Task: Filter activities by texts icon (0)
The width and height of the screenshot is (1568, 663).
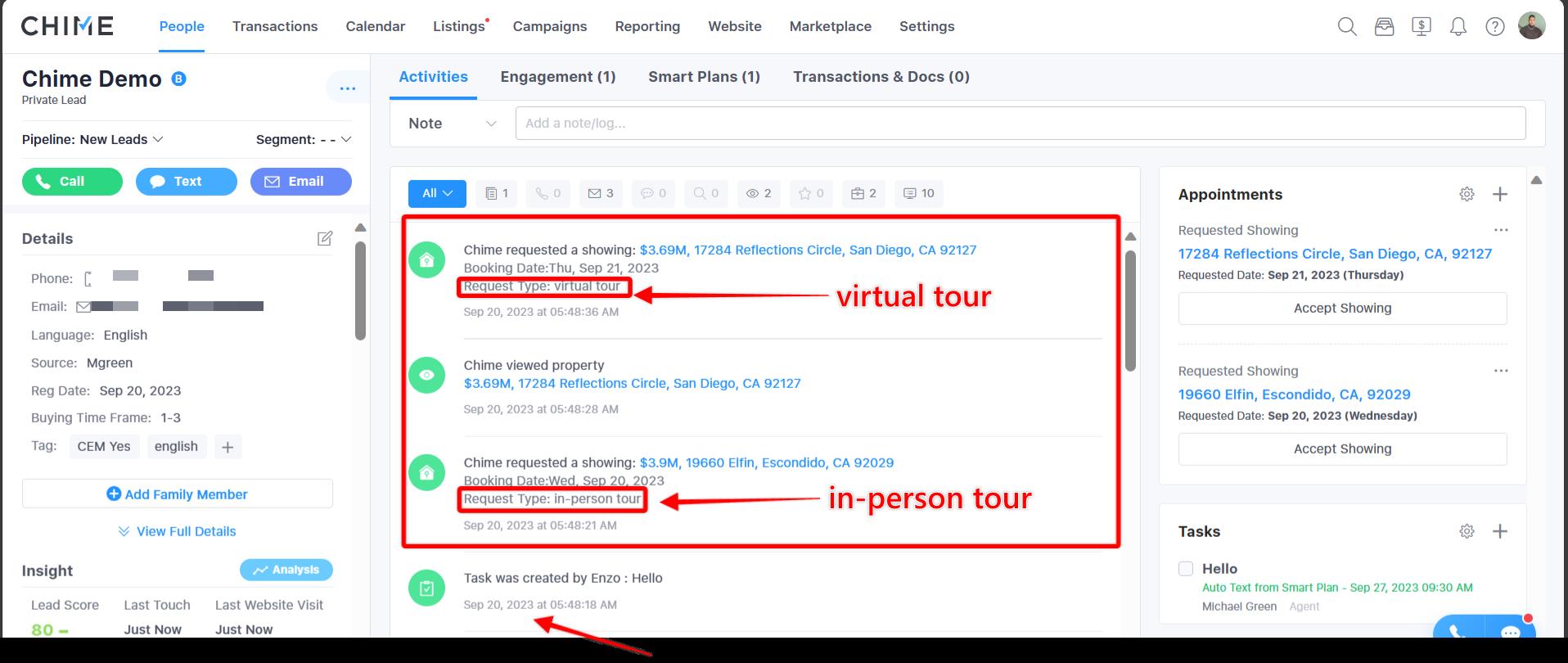Action: click(x=653, y=193)
